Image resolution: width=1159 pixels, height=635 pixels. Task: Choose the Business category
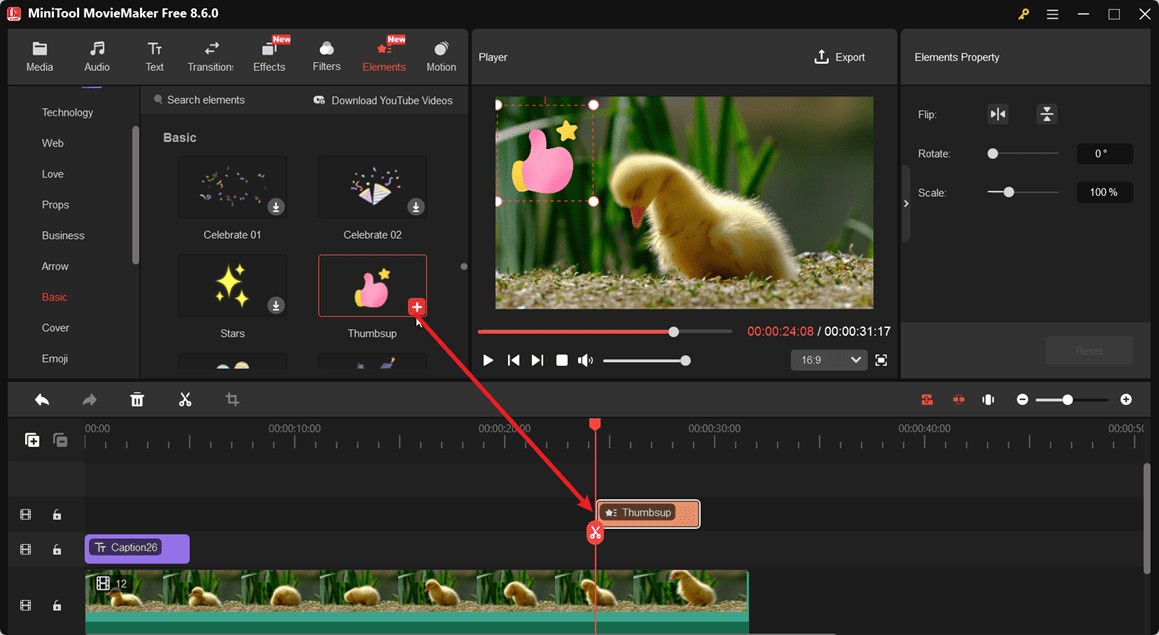[63, 236]
